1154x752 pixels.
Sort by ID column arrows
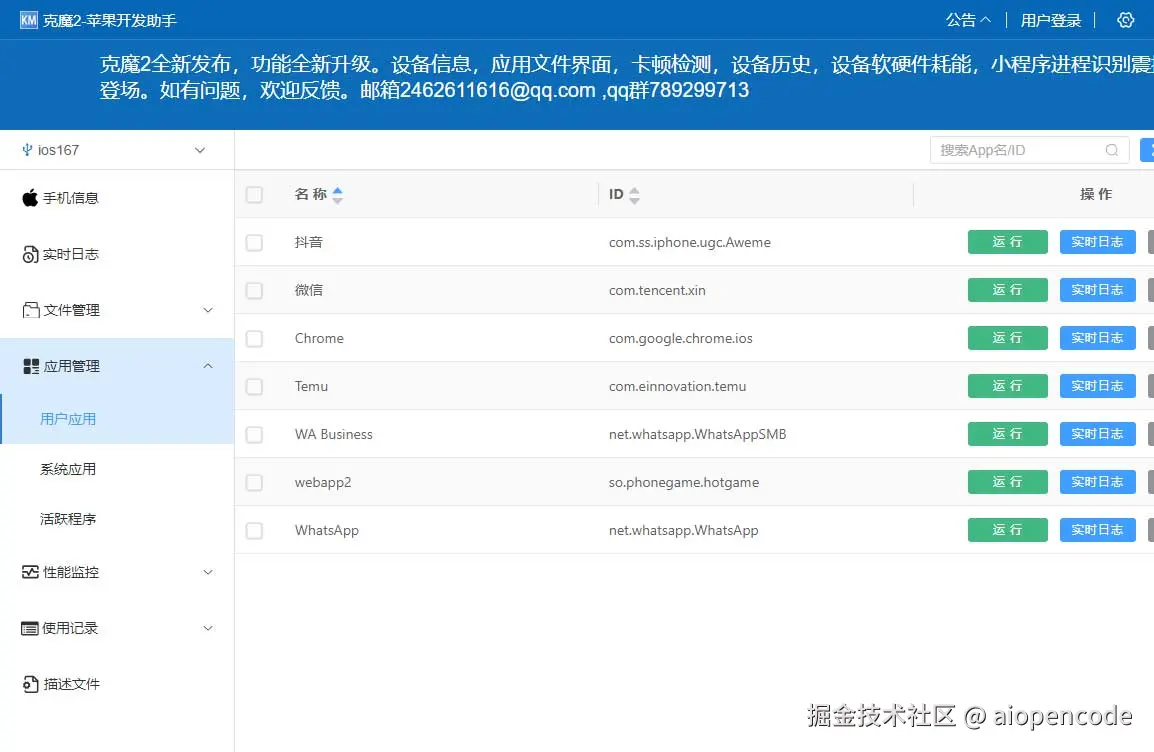click(x=634, y=195)
